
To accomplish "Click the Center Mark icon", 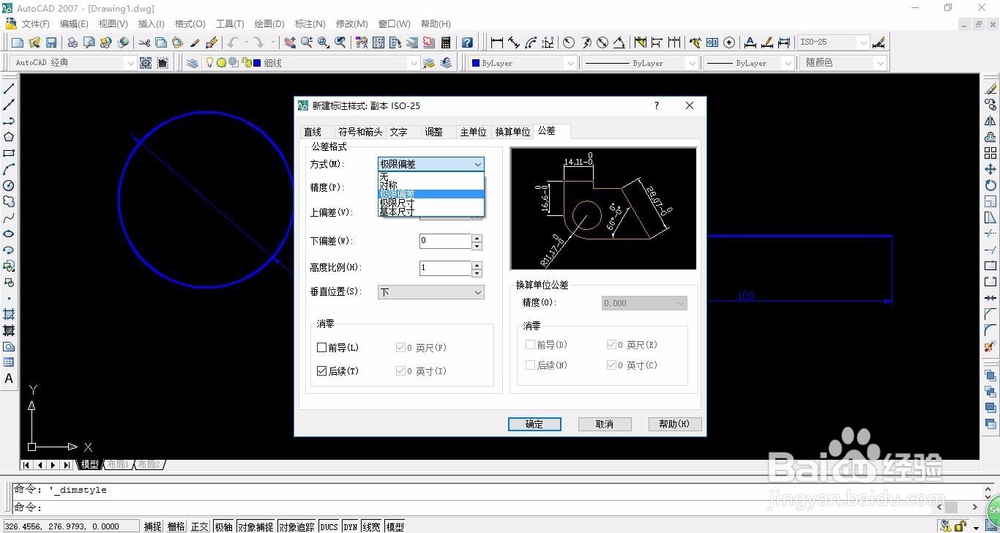I will pyautogui.click(x=730, y=43).
